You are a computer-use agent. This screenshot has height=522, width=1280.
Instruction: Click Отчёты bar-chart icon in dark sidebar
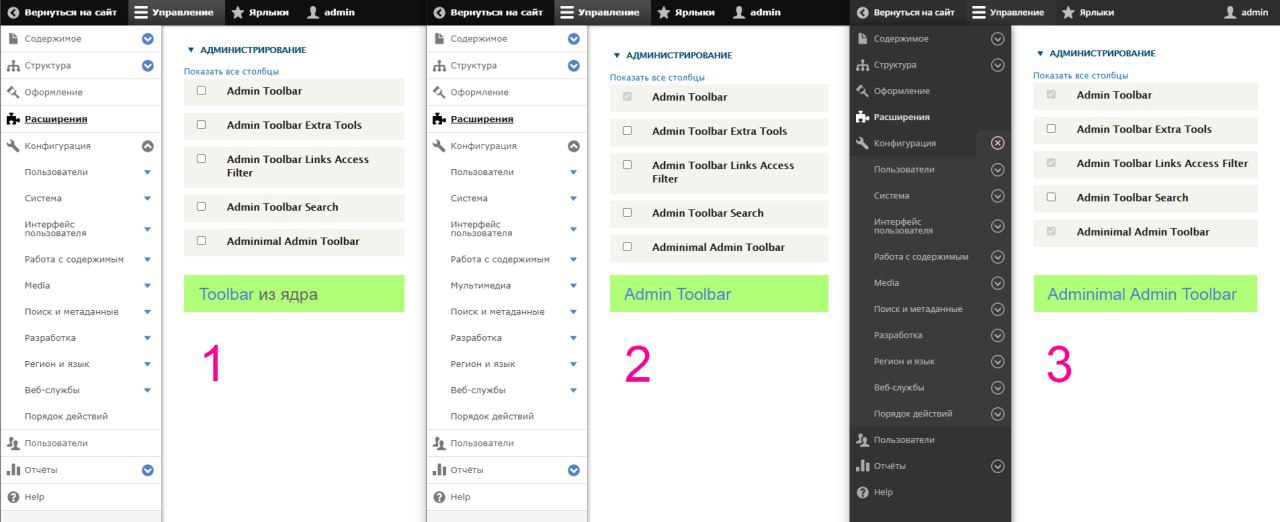click(x=862, y=466)
